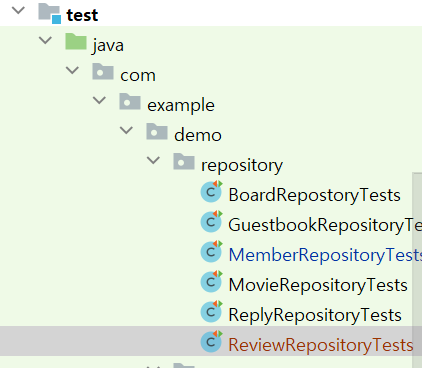Click the ReplyRepositoryTests class icon
Image resolution: width=422 pixels, height=368 pixels.
(212, 312)
